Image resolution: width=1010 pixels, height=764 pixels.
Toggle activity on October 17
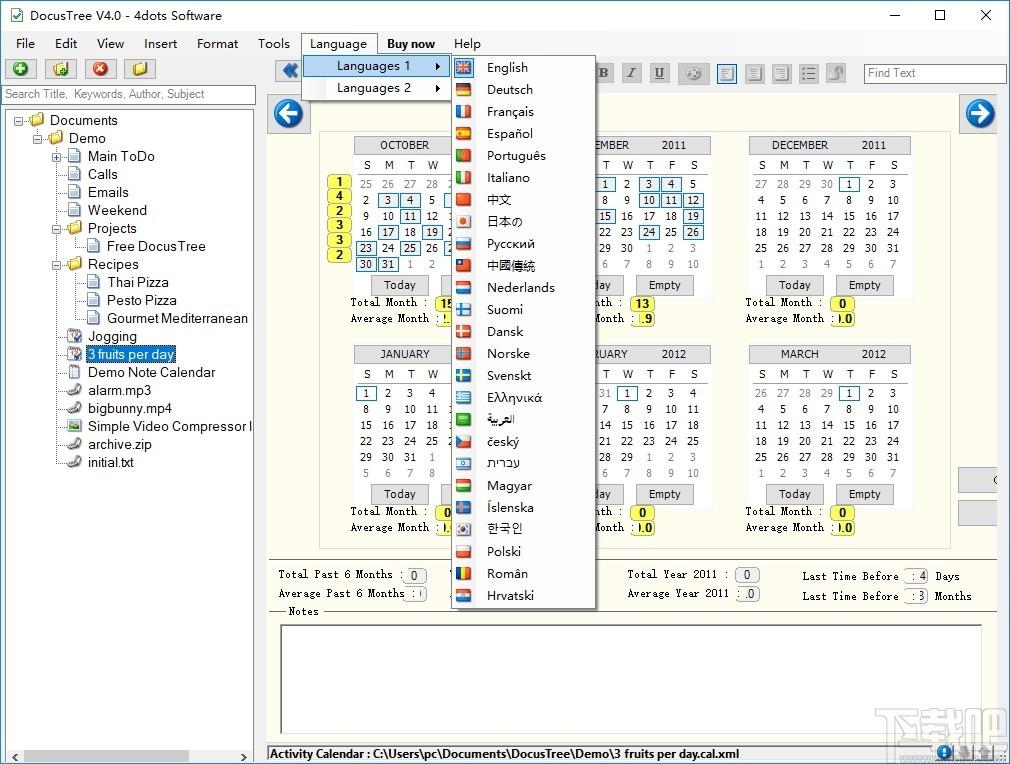[x=388, y=232]
